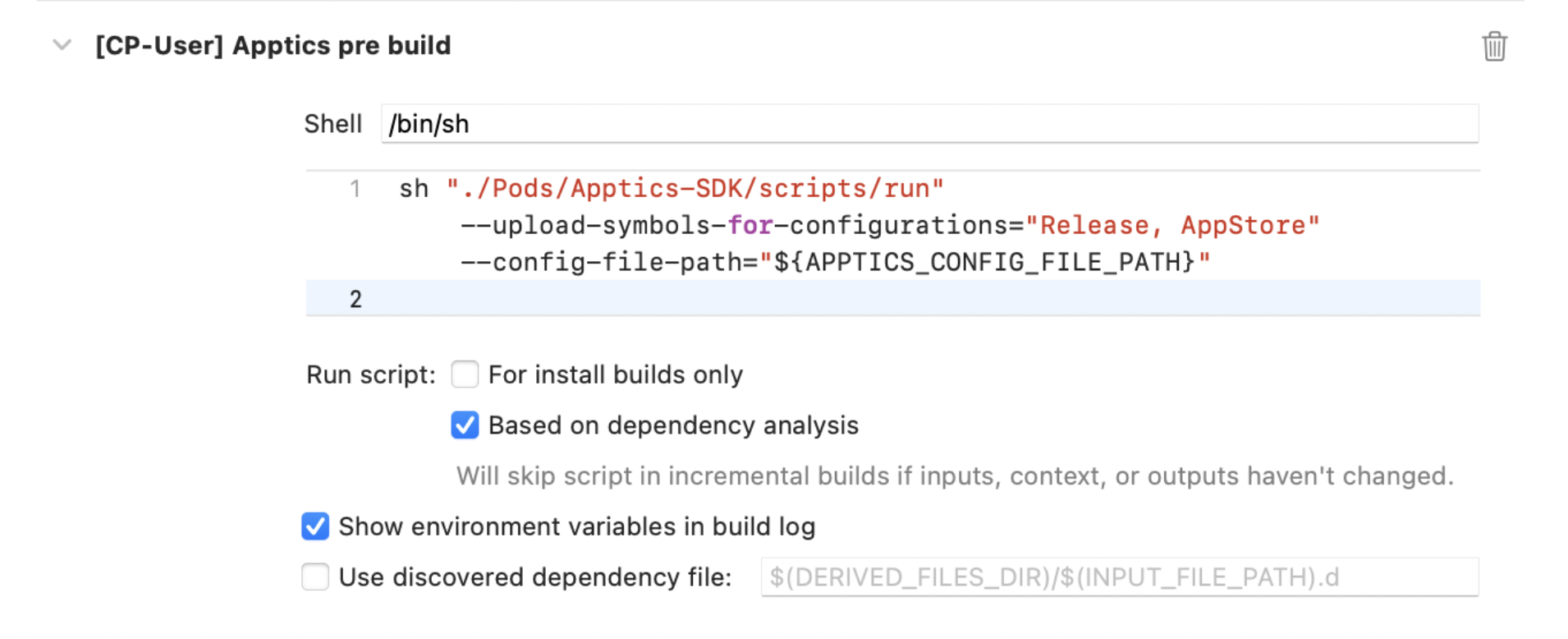Viewport: 1568px width, 639px height.
Task: Uncheck Based on dependency analysis
Action: point(465,425)
